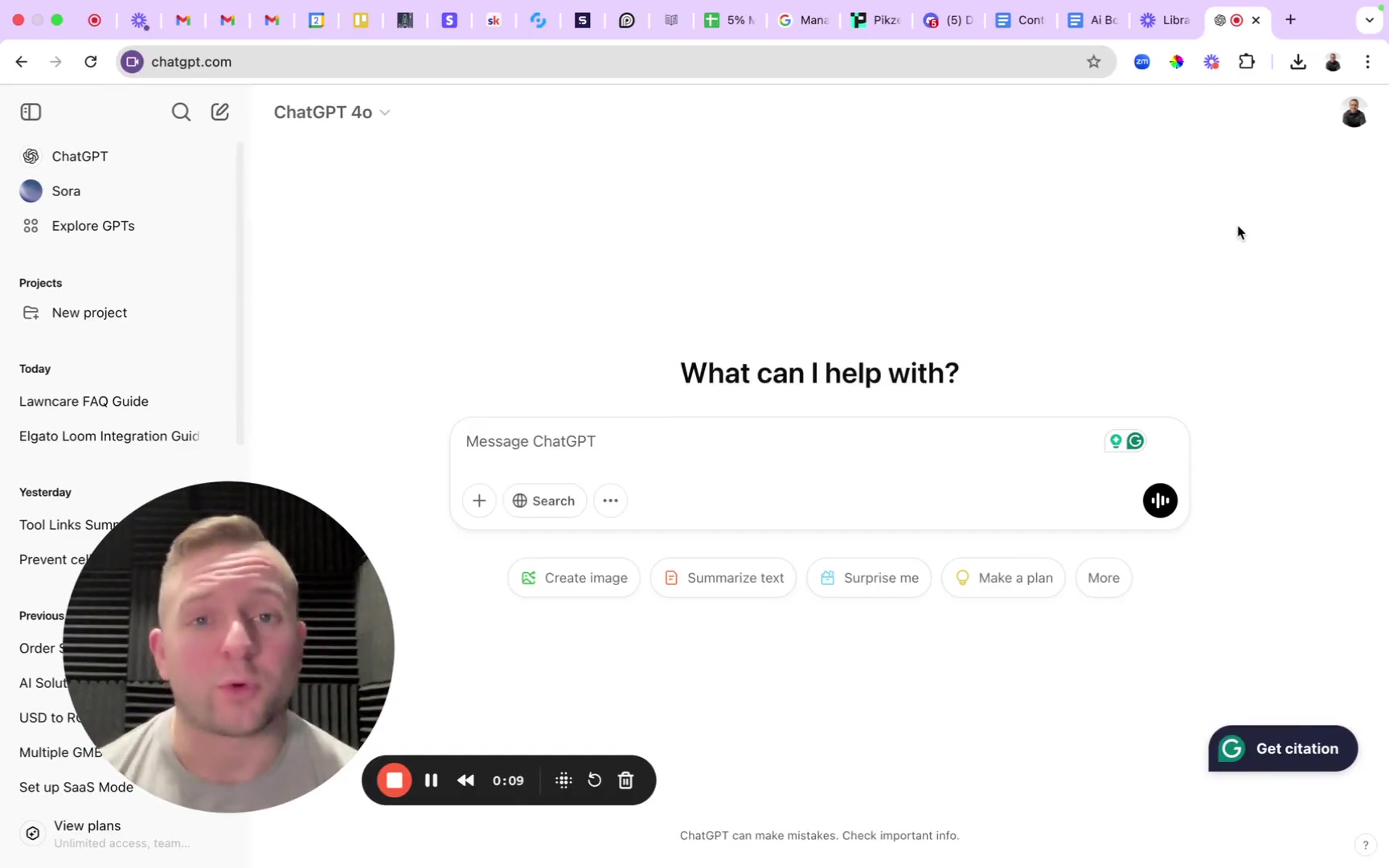
Task: Click the attach files plus button
Action: [x=479, y=501]
